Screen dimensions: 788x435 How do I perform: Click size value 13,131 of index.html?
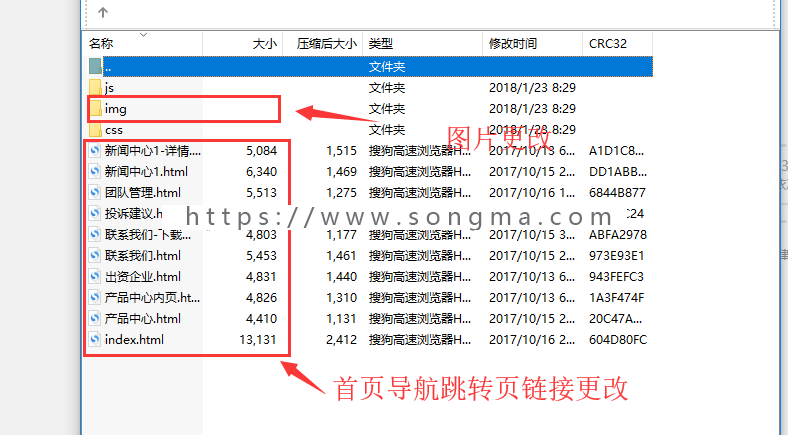pyautogui.click(x=258, y=340)
